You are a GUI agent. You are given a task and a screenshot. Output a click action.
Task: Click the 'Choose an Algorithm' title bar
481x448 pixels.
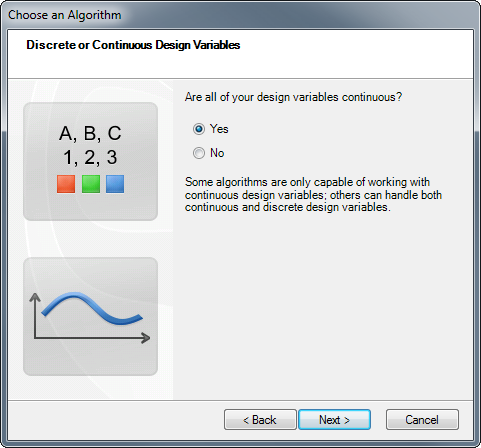click(x=65, y=15)
